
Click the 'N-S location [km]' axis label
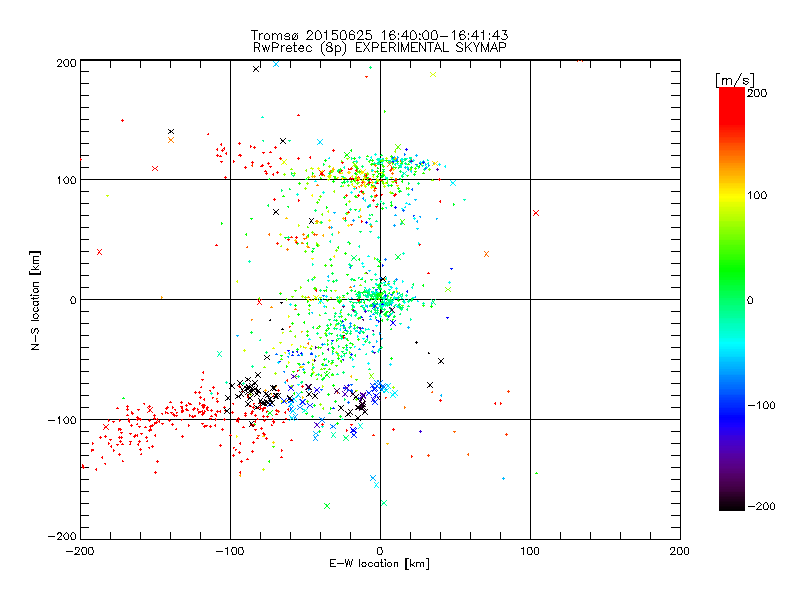coord(35,300)
